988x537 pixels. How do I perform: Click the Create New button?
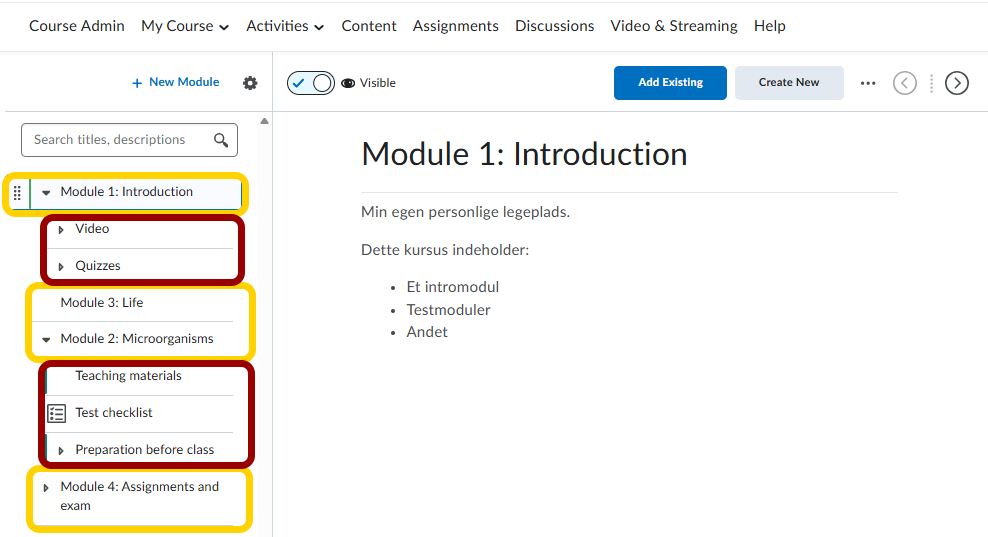point(789,83)
